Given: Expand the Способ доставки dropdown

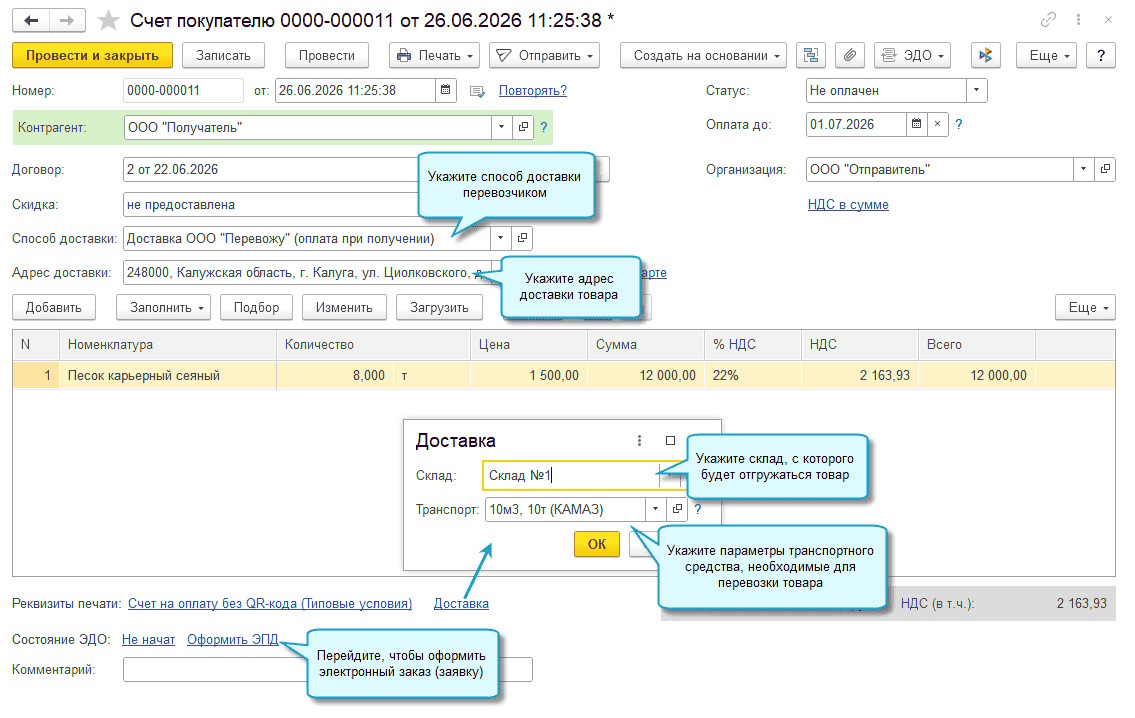Looking at the screenshot, I should [500, 238].
